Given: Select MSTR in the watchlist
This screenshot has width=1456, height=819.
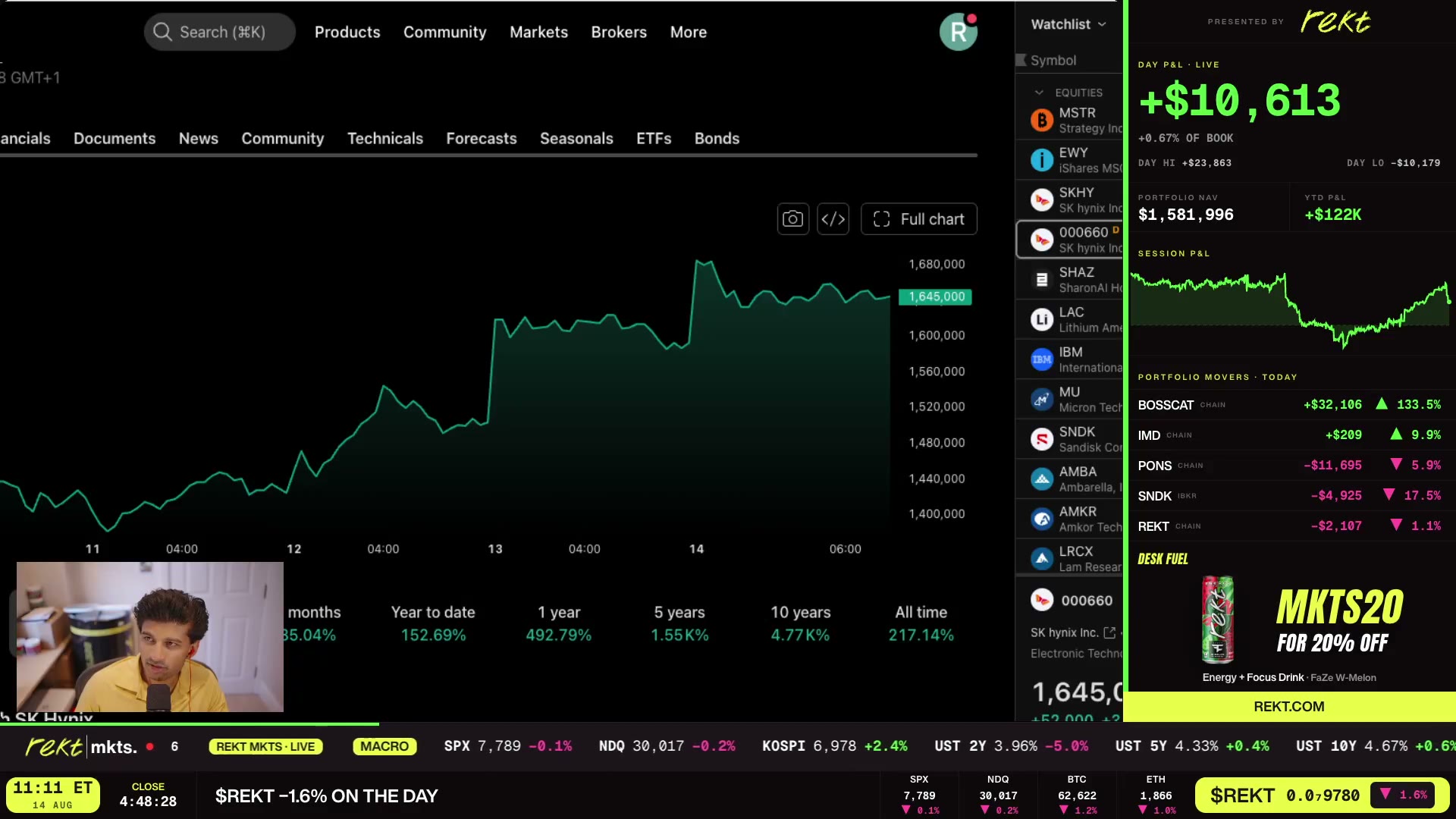Looking at the screenshot, I should 1069,120.
